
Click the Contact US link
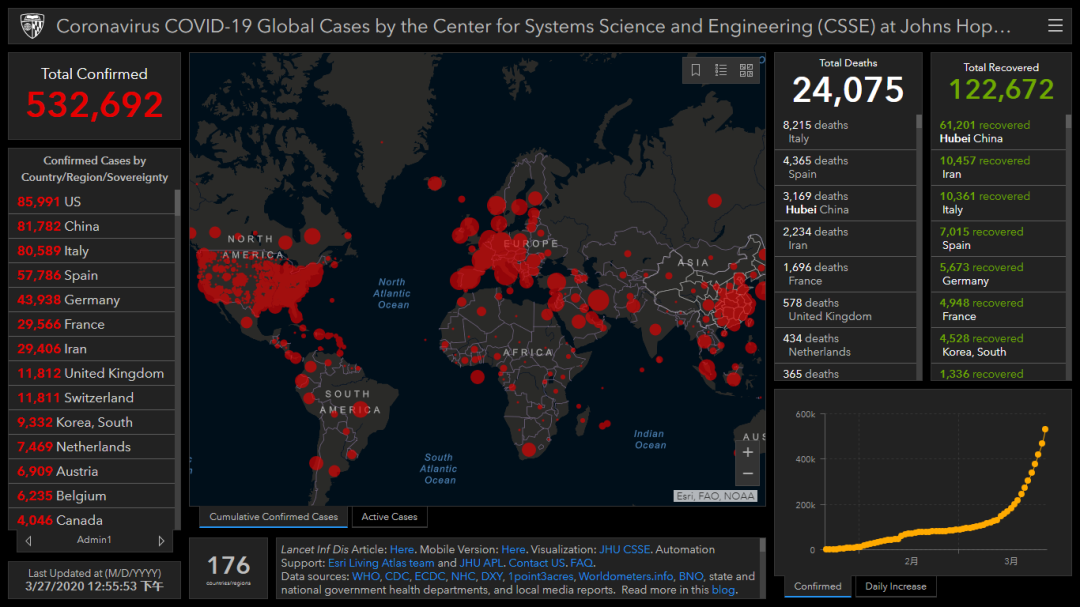[537, 563]
